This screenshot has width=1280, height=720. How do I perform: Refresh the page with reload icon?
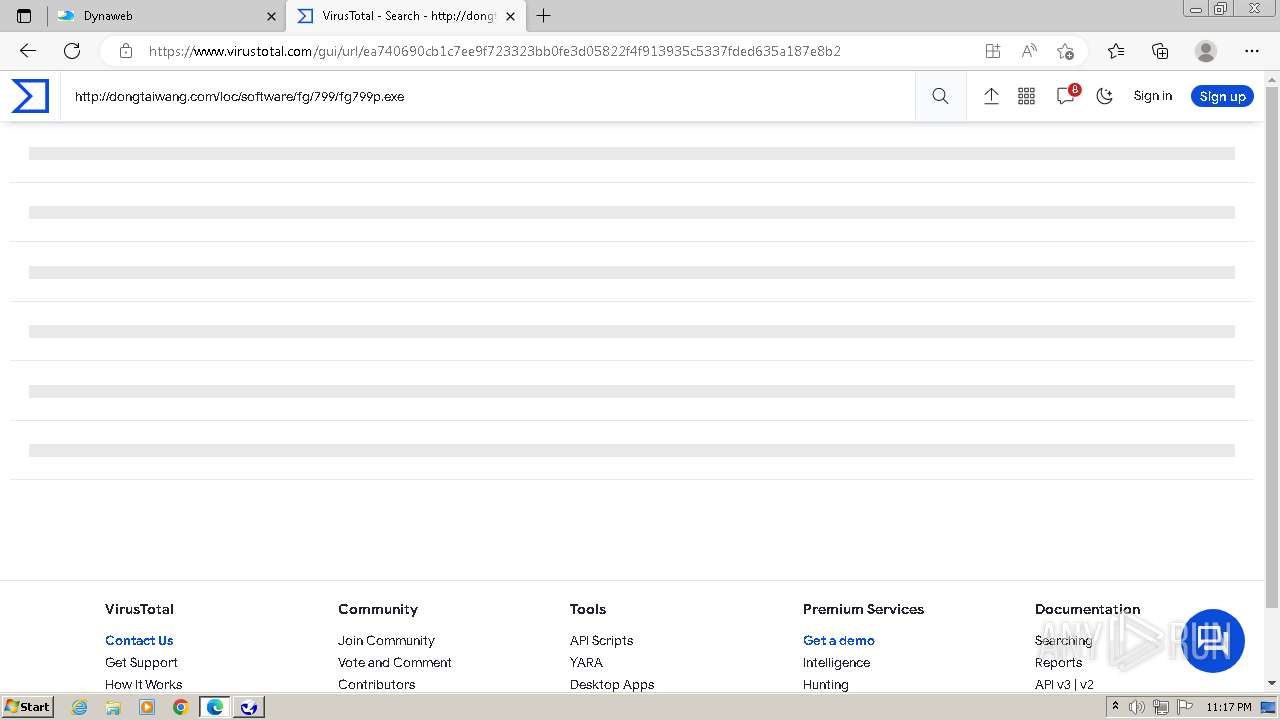click(x=72, y=51)
